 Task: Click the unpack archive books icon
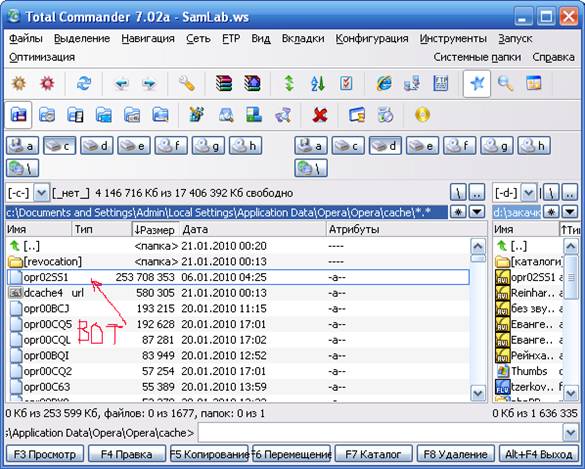coord(252,83)
